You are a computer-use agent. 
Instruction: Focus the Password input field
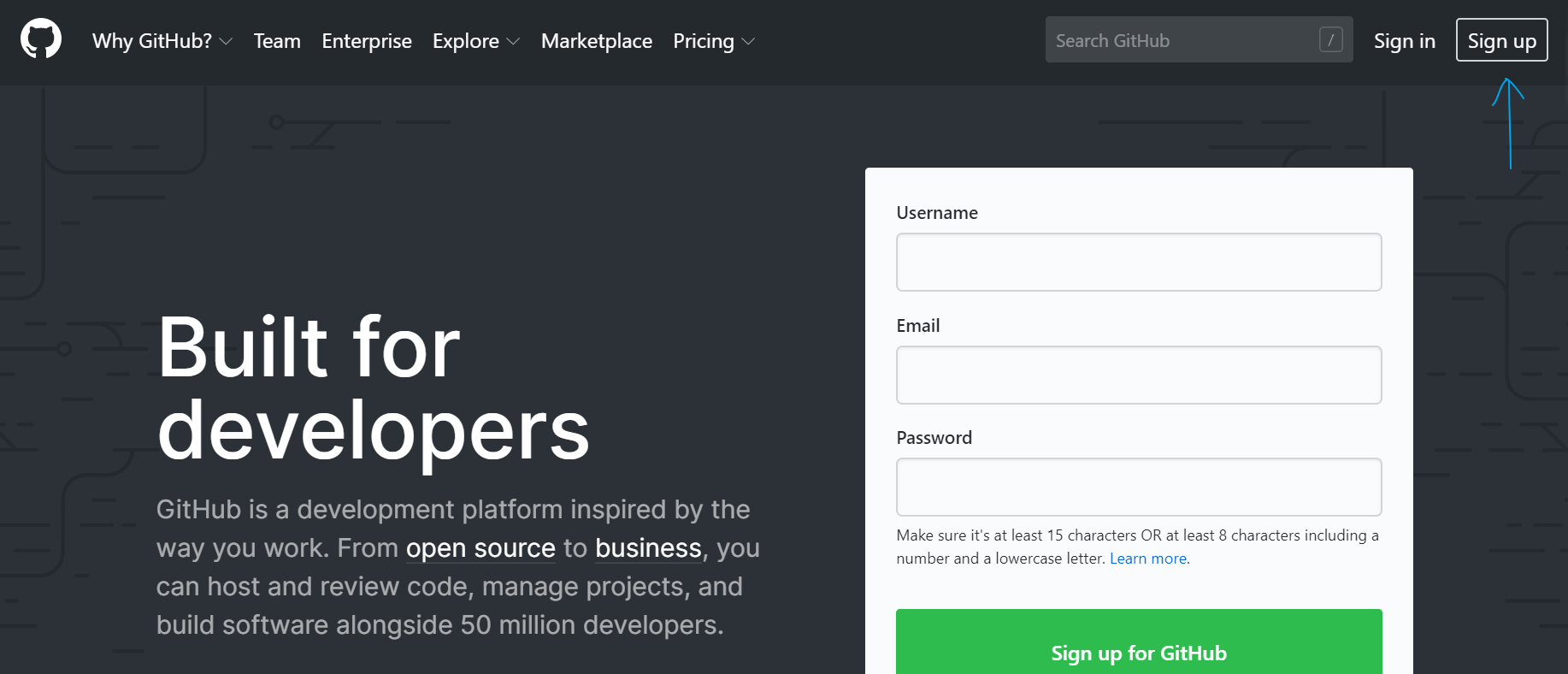pos(1138,488)
